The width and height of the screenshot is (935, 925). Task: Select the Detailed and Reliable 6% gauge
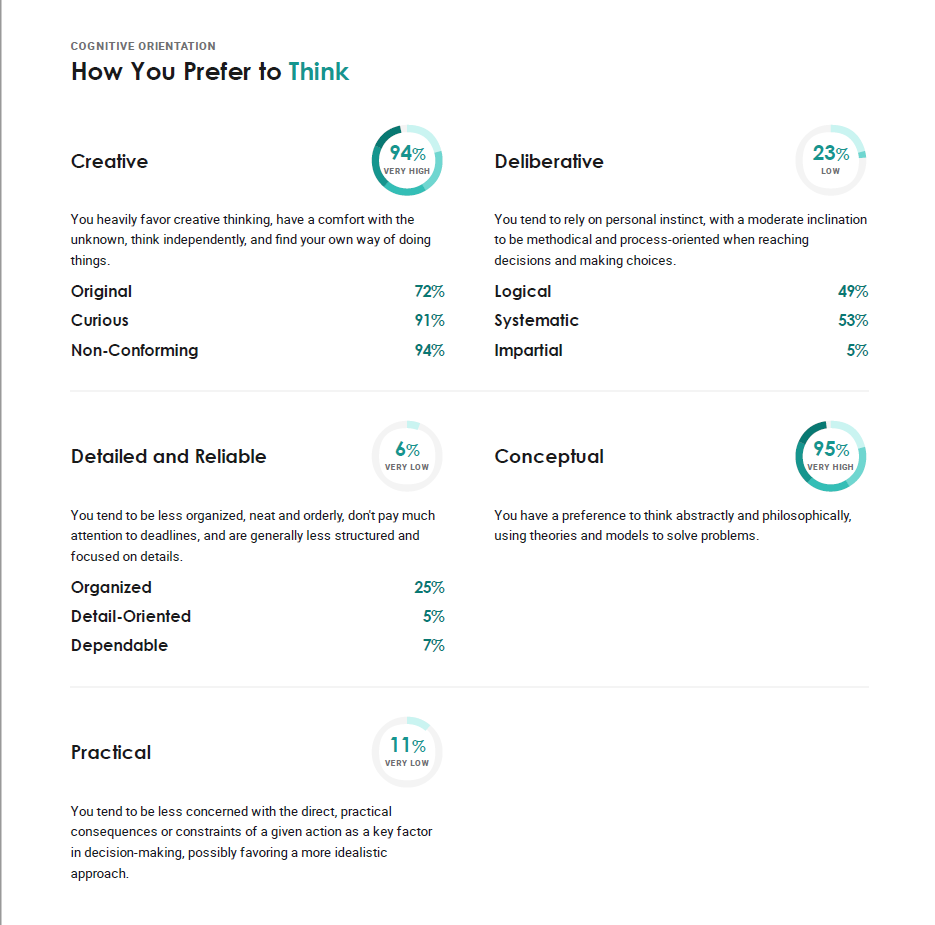(x=407, y=456)
